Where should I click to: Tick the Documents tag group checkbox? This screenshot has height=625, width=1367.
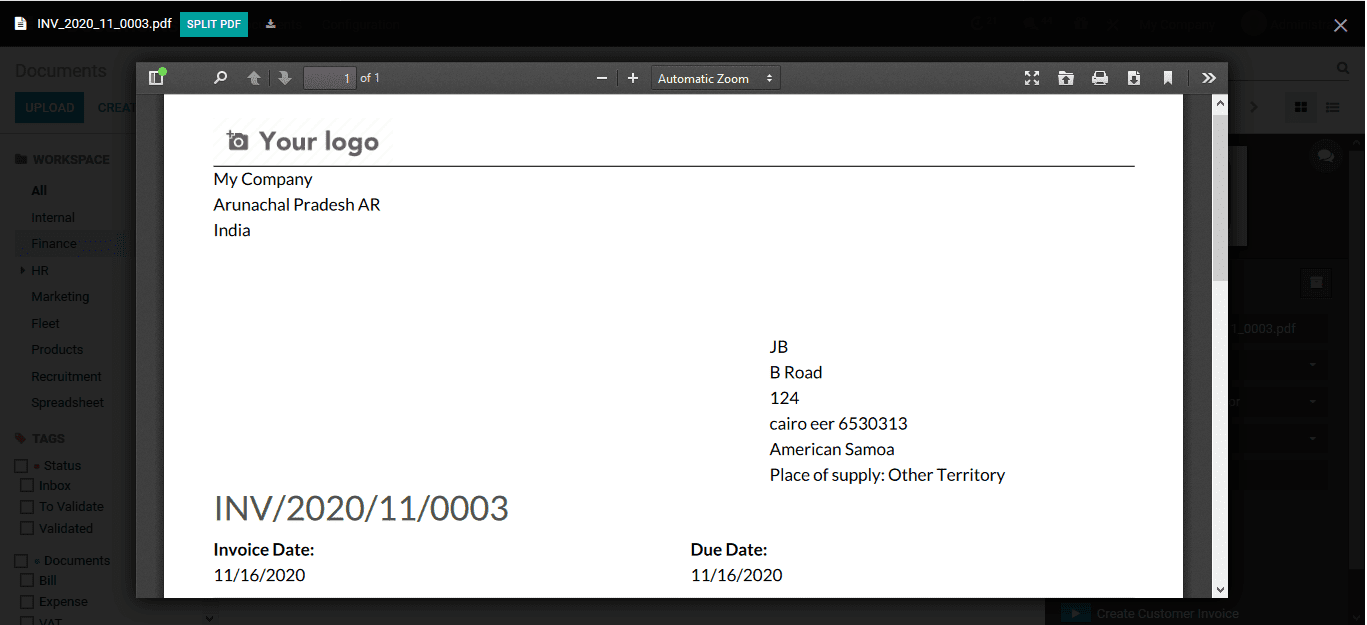tap(21, 561)
